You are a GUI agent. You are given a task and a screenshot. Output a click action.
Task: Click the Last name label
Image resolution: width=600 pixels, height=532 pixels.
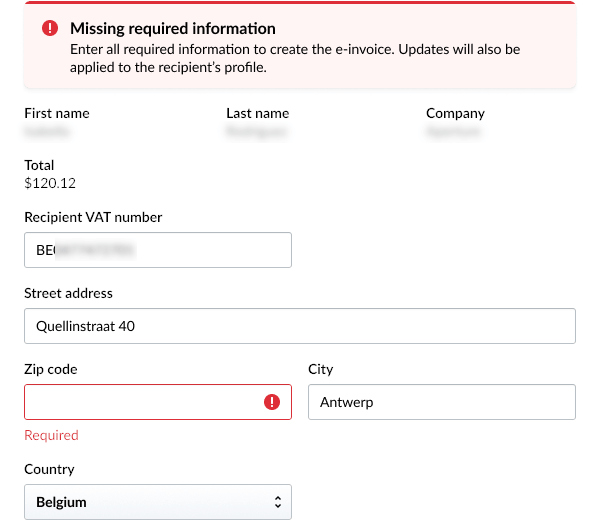point(257,113)
